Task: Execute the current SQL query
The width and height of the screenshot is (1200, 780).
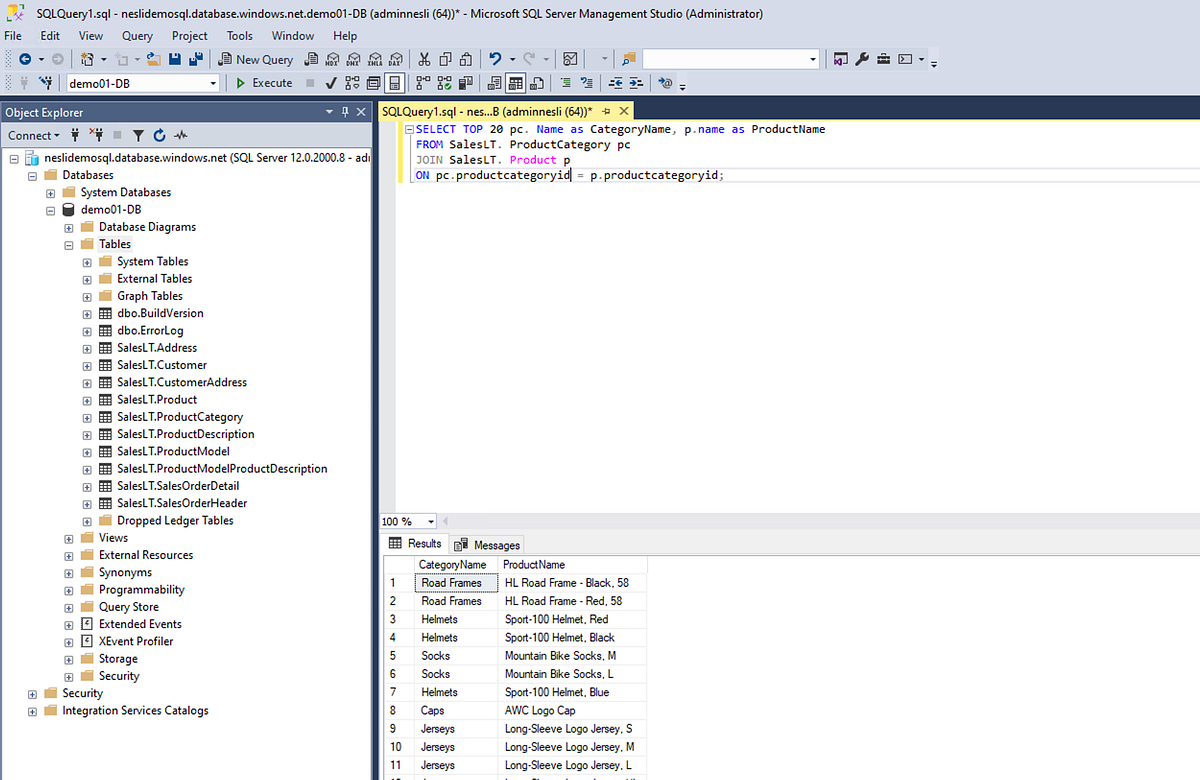Action: pos(264,83)
